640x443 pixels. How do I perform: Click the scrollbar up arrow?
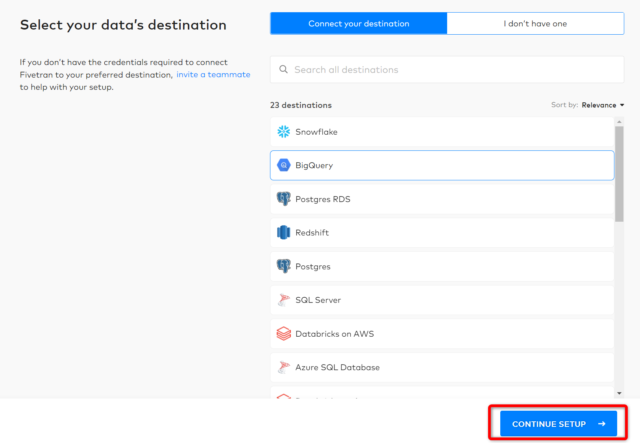point(619,122)
